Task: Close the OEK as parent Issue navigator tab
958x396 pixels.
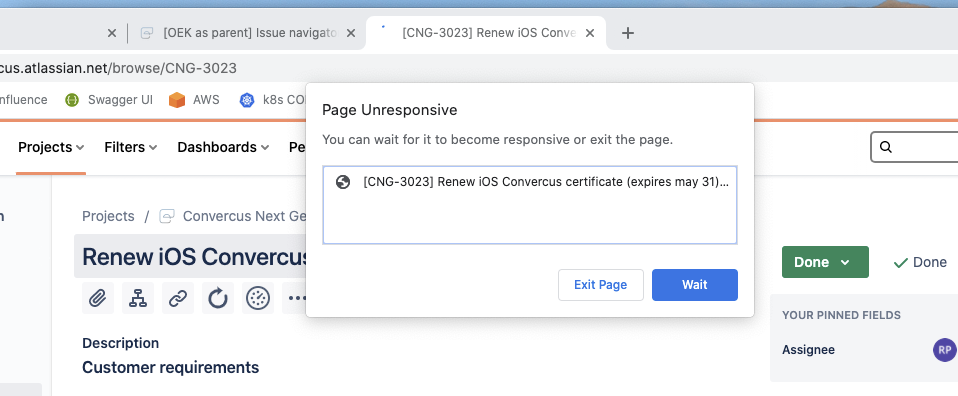Action: [x=351, y=33]
